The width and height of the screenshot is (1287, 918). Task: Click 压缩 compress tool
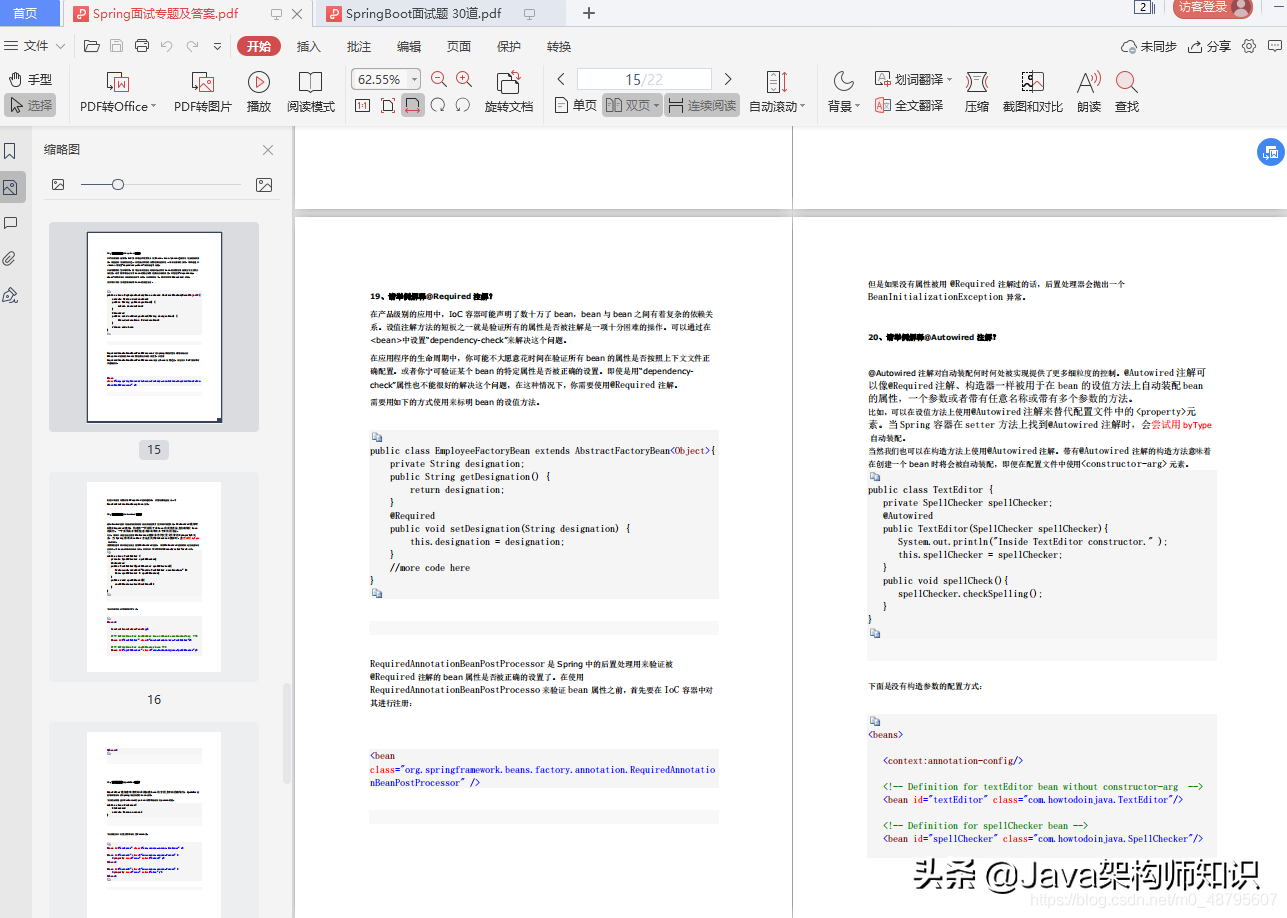pos(977,93)
